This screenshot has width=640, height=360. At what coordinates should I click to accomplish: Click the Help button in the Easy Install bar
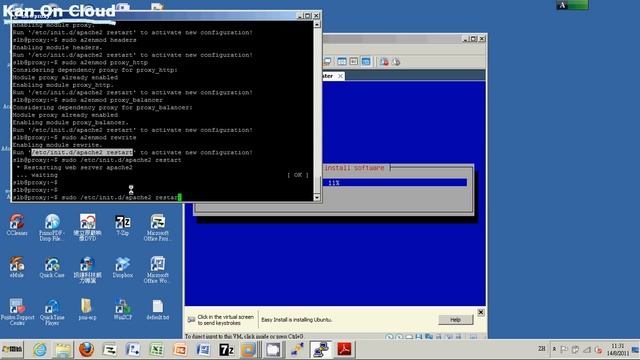tap(456, 320)
